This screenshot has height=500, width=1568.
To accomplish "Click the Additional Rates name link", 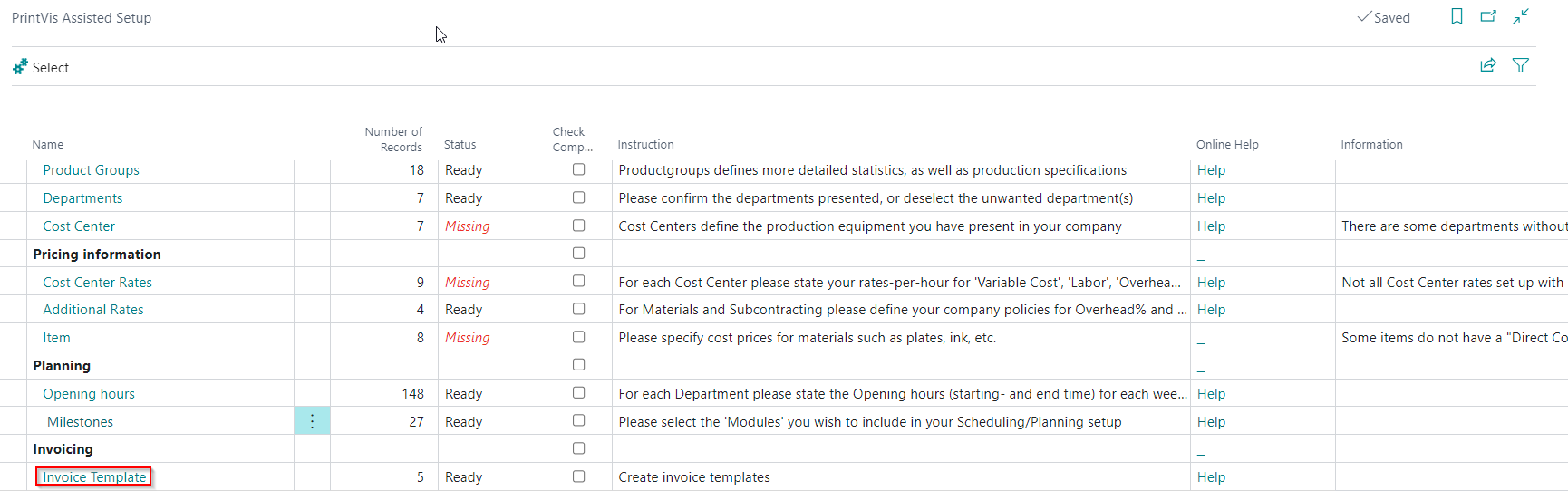I will (x=93, y=310).
